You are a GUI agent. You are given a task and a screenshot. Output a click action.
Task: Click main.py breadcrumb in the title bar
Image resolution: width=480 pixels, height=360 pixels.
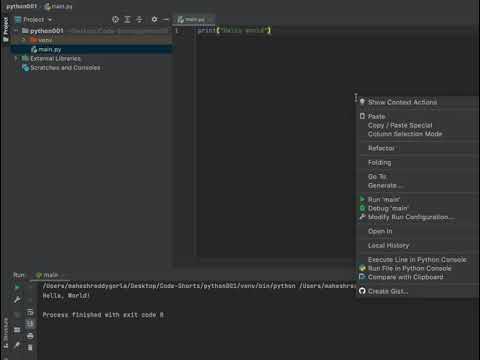pyautogui.click(x=58, y=6)
